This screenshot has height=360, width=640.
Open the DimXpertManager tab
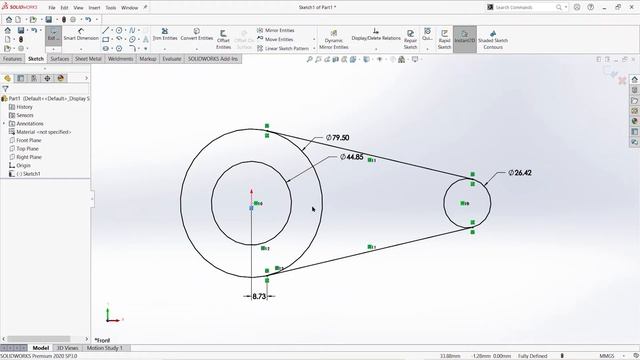[47, 78]
